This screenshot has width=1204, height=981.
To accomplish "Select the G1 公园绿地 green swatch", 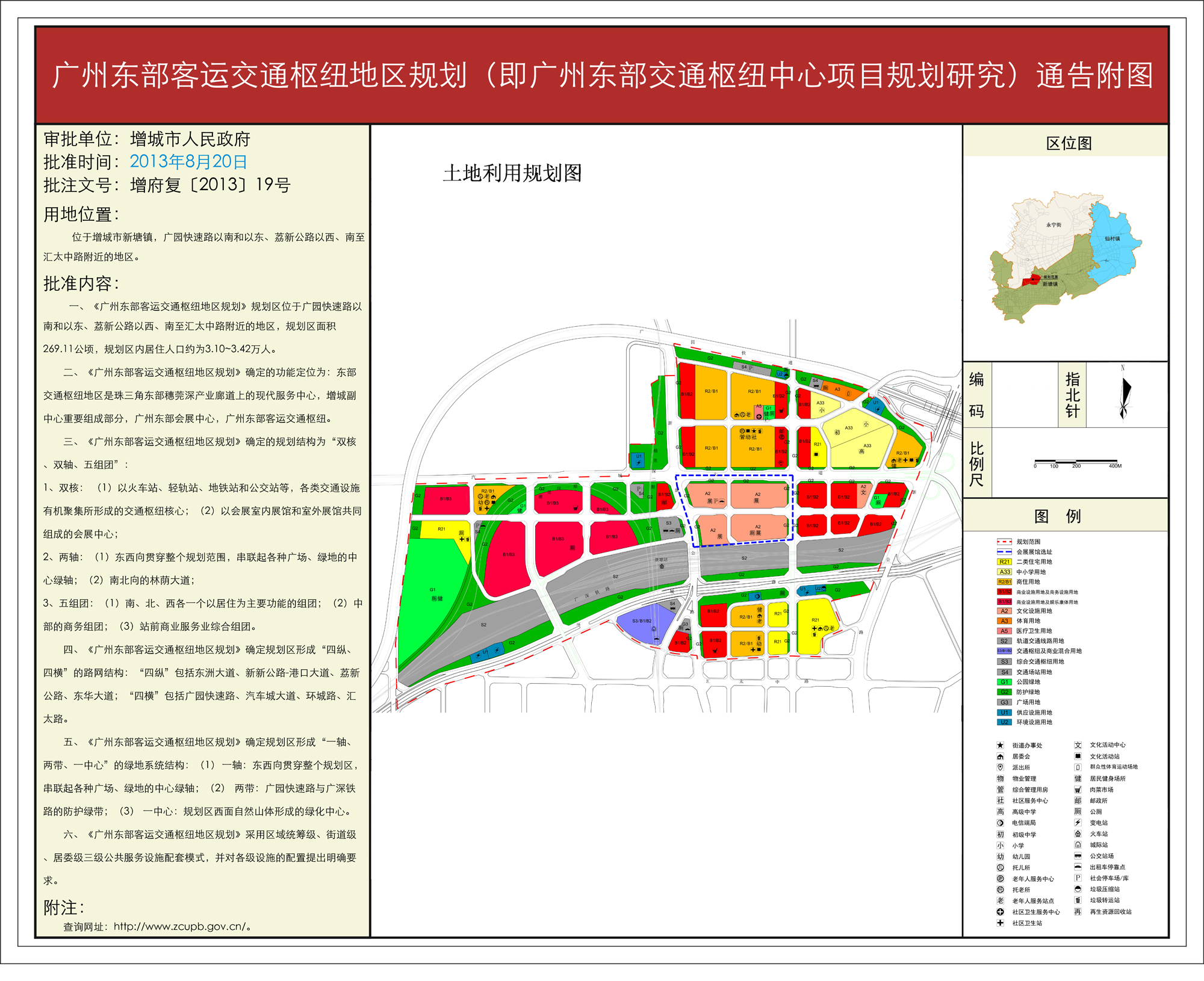I will click(x=1004, y=682).
